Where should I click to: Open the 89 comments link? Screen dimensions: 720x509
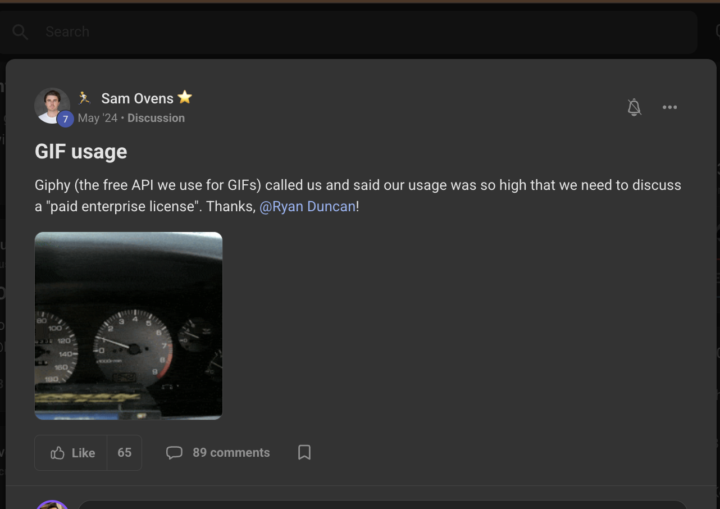tap(231, 452)
